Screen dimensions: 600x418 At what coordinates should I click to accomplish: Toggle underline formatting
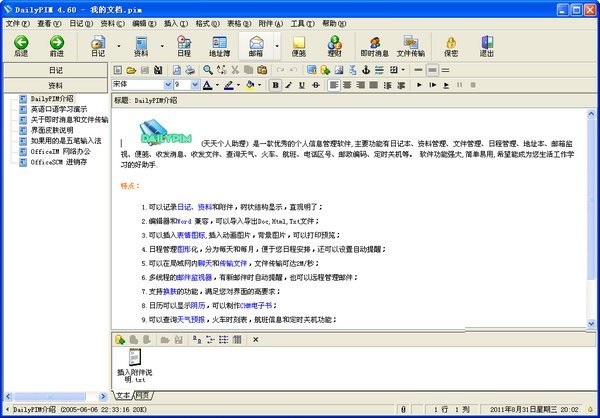click(x=302, y=85)
